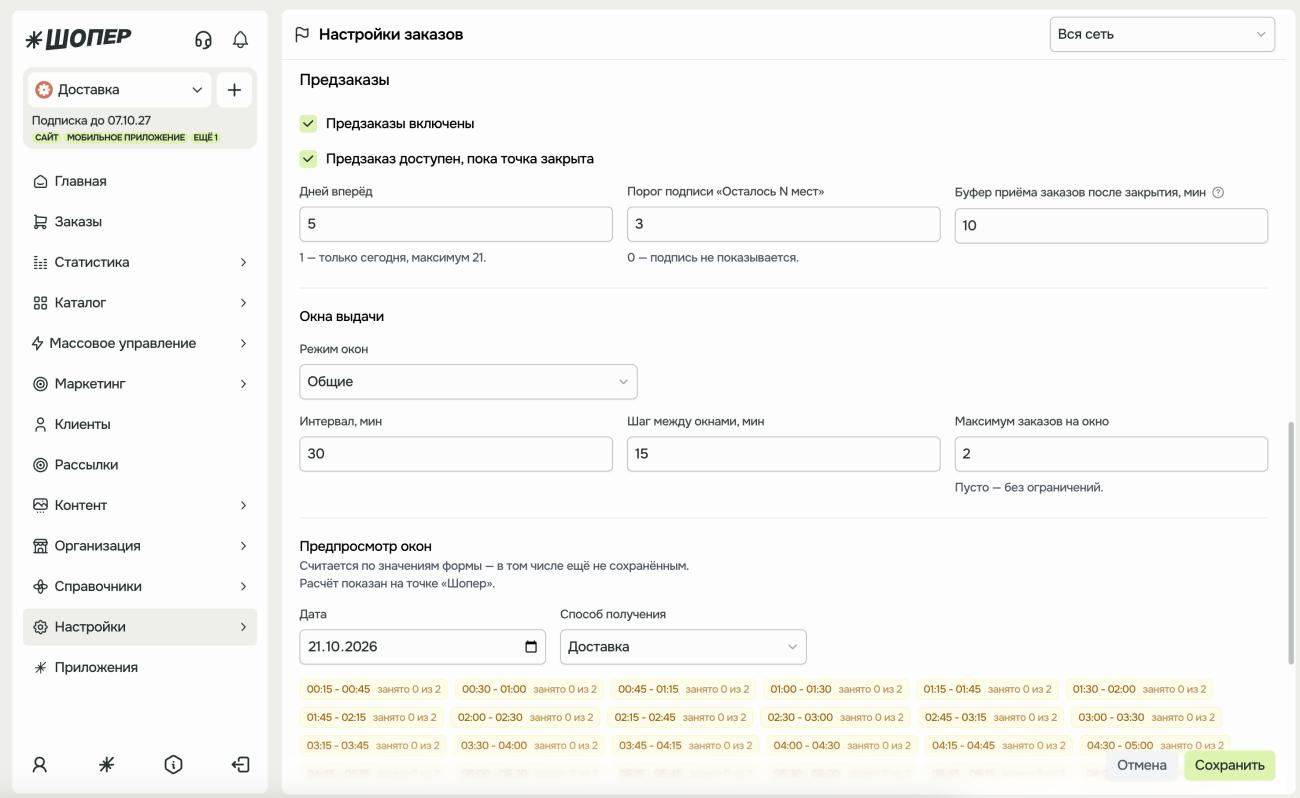Open Справочники section in sidebar
The width and height of the screenshot is (1300, 798).
(x=140, y=587)
